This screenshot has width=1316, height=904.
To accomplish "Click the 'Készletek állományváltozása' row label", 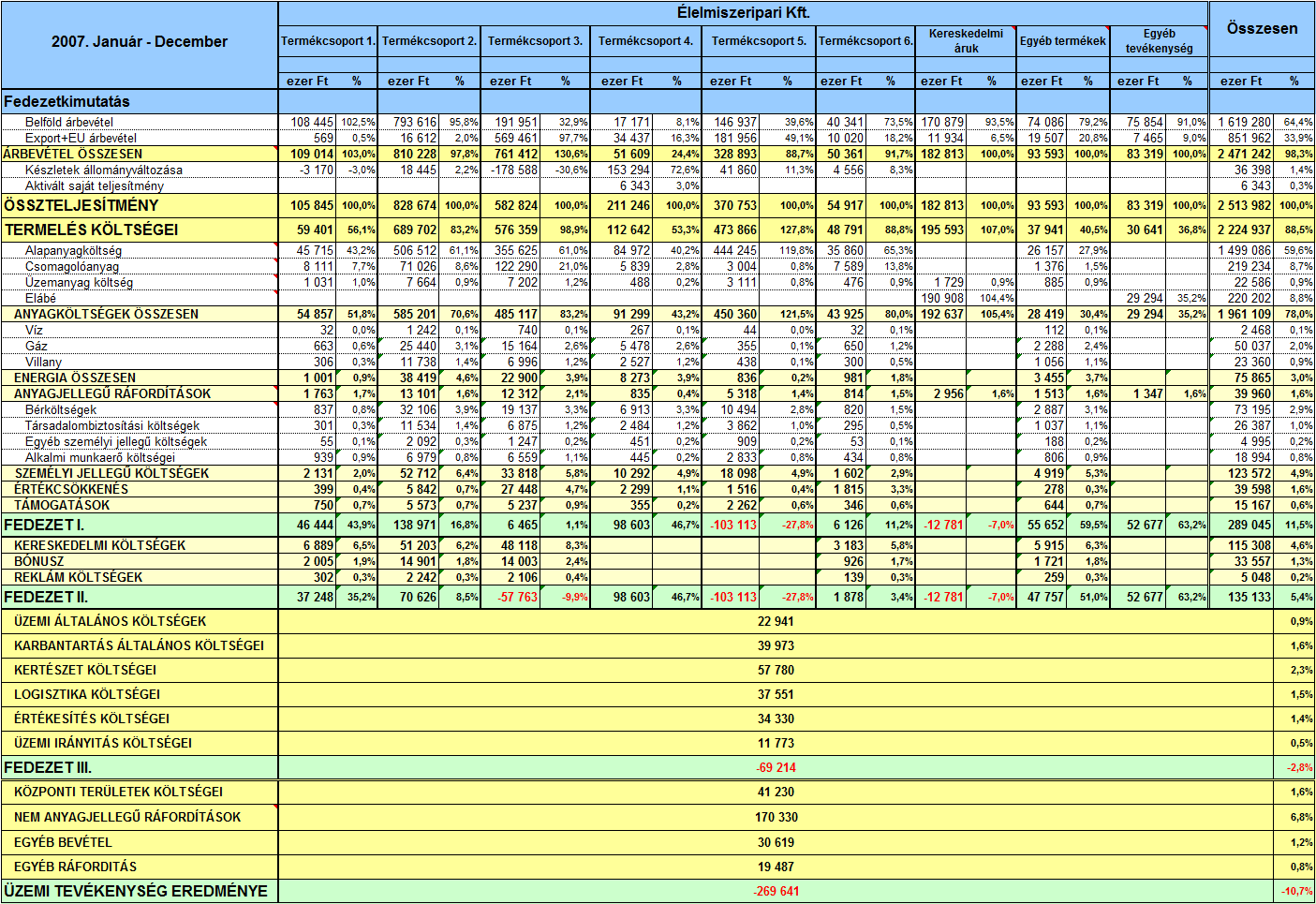I will click(x=104, y=170).
